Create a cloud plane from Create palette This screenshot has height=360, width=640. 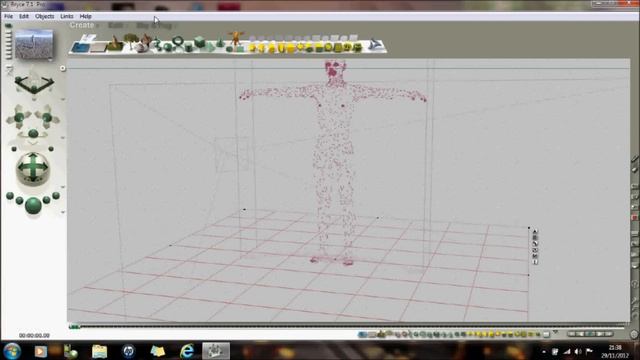click(x=89, y=38)
